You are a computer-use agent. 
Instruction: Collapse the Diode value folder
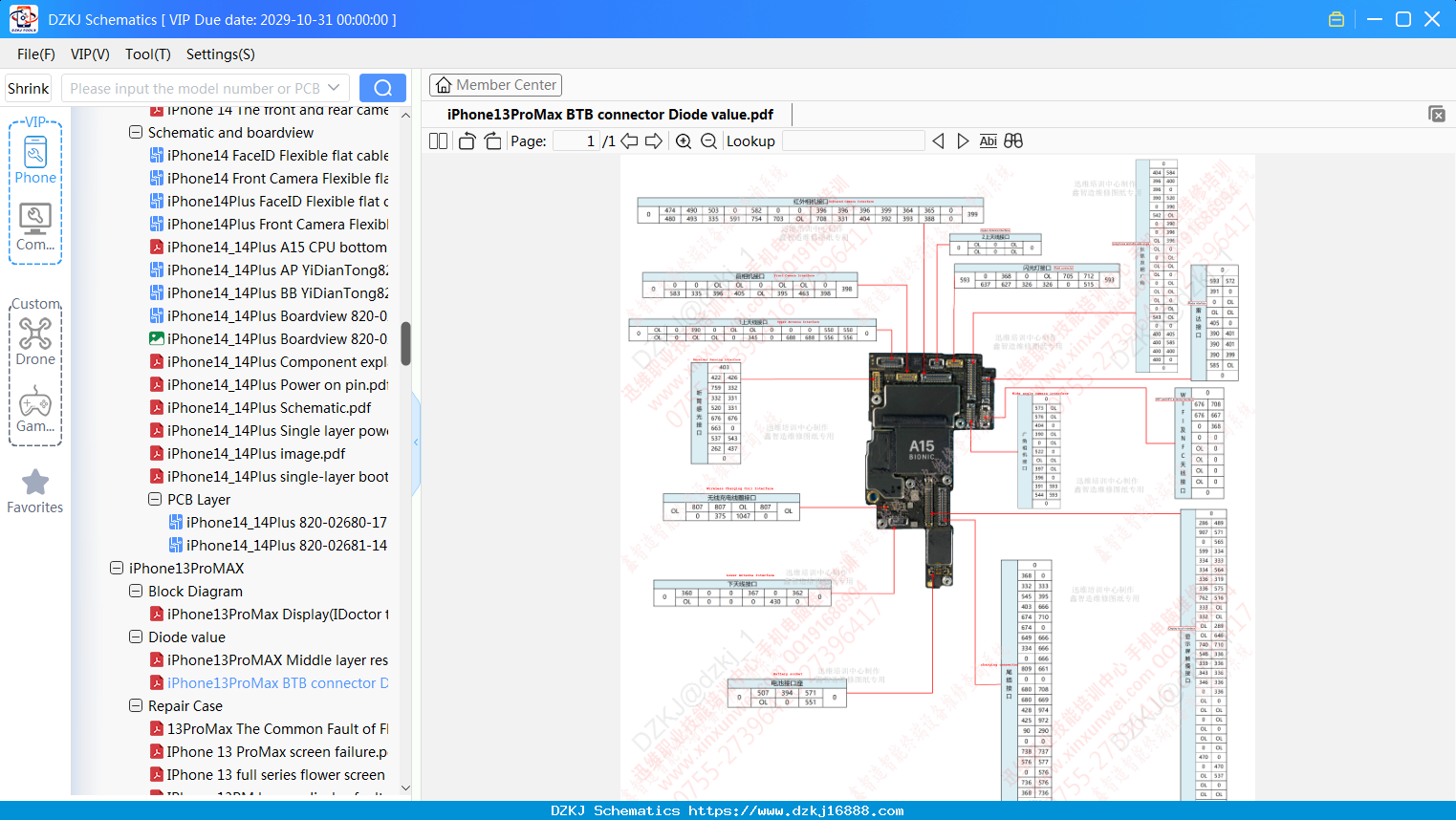coord(136,637)
